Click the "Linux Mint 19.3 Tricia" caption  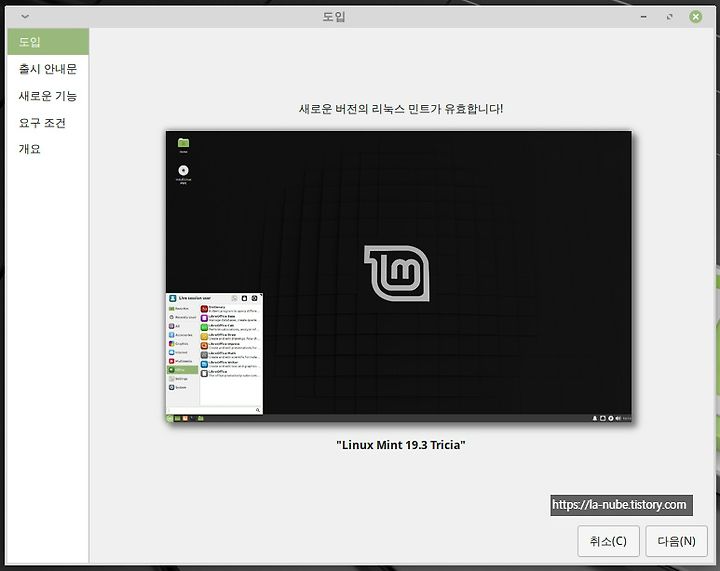point(400,445)
